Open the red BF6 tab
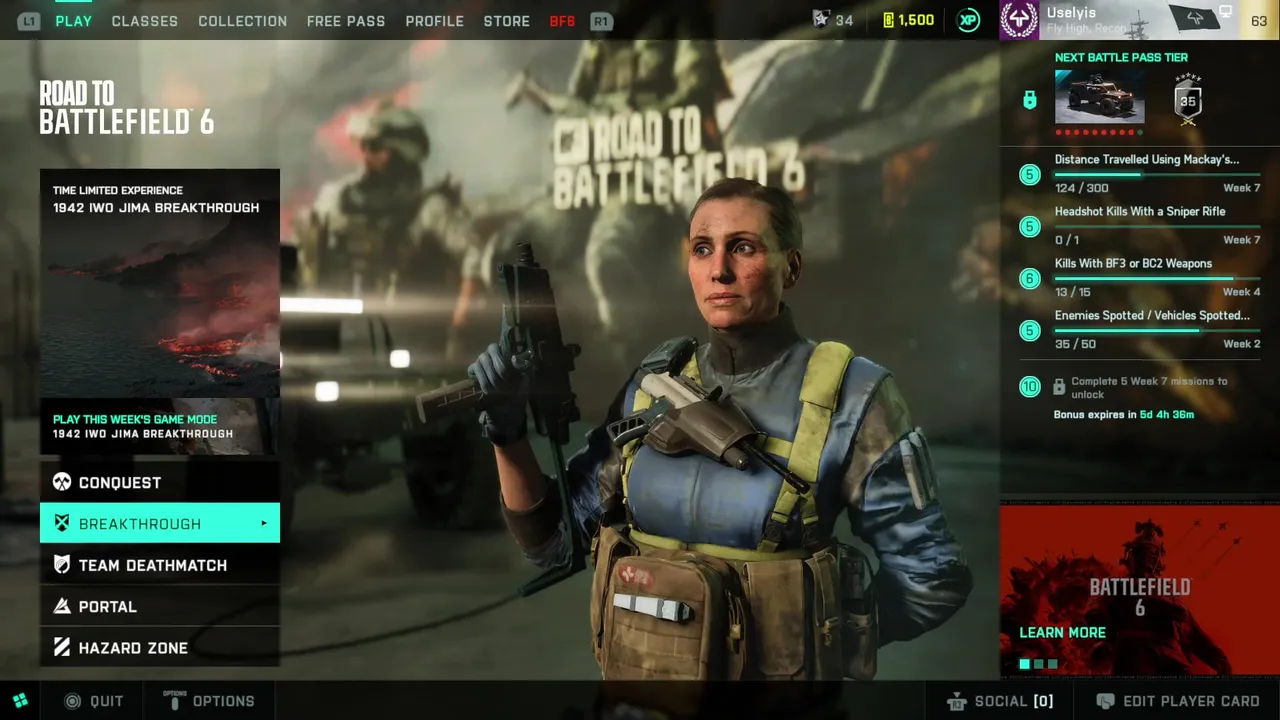The width and height of the screenshot is (1280, 720). 562,21
